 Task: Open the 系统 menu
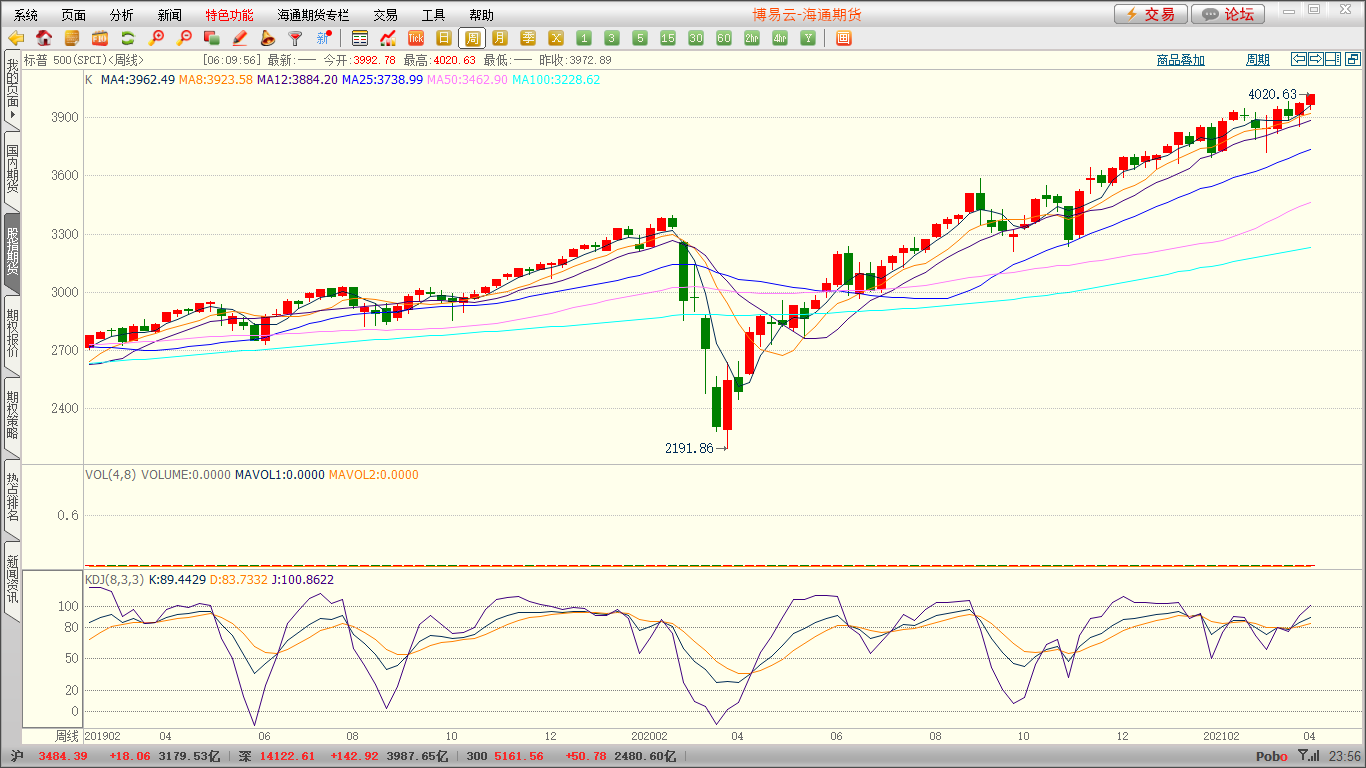click(26, 15)
